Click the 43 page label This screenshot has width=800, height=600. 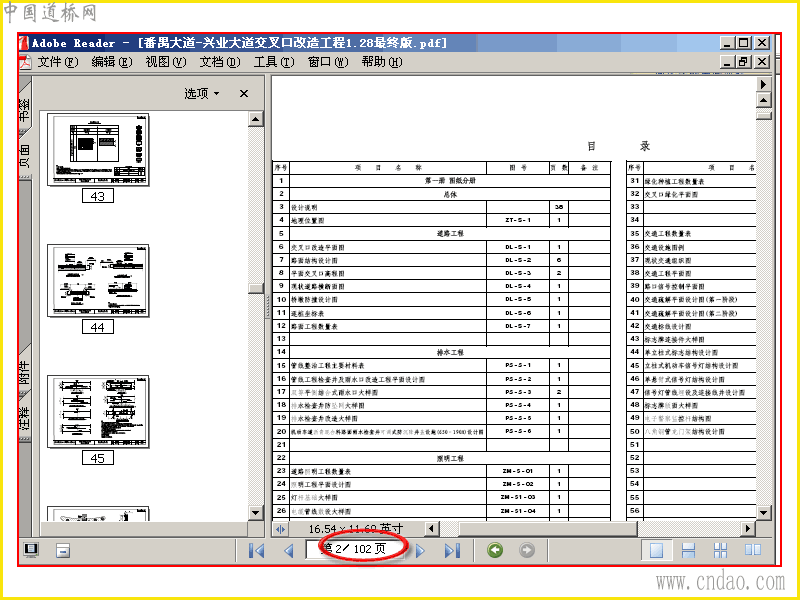[97, 196]
